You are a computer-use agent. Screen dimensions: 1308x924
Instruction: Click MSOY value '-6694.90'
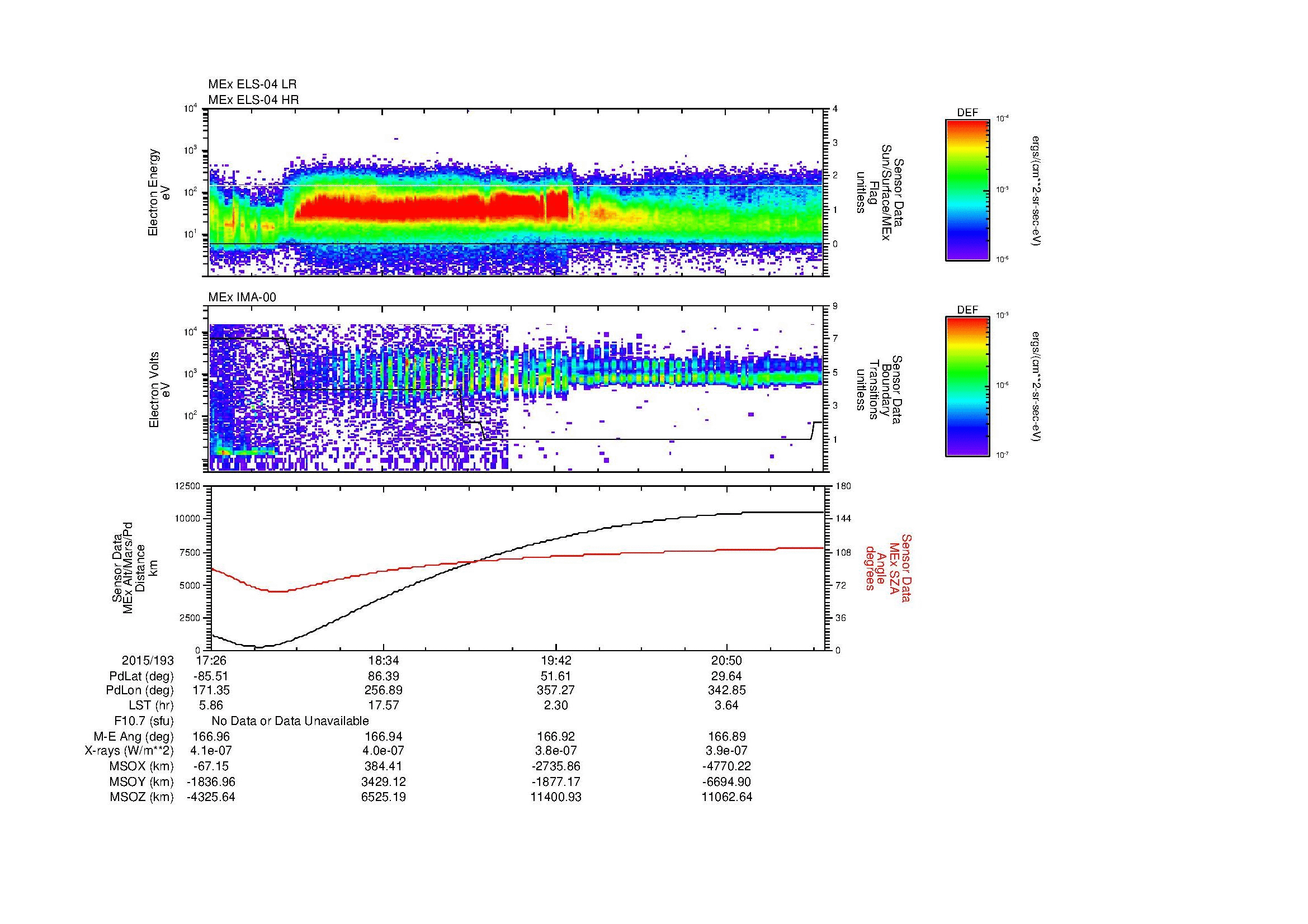coord(727,781)
